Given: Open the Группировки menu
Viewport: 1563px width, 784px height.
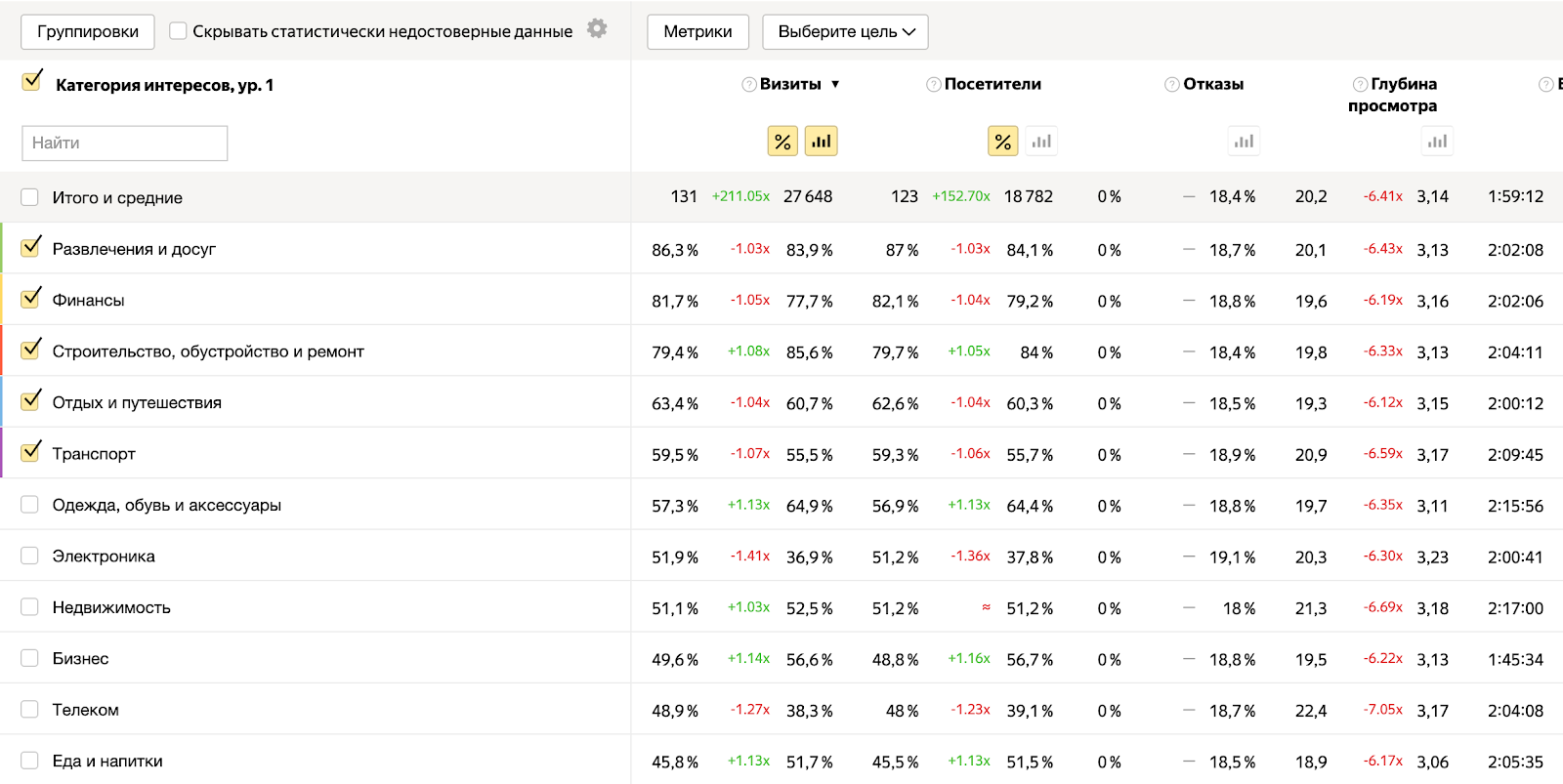Looking at the screenshot, I should point(88,31).
